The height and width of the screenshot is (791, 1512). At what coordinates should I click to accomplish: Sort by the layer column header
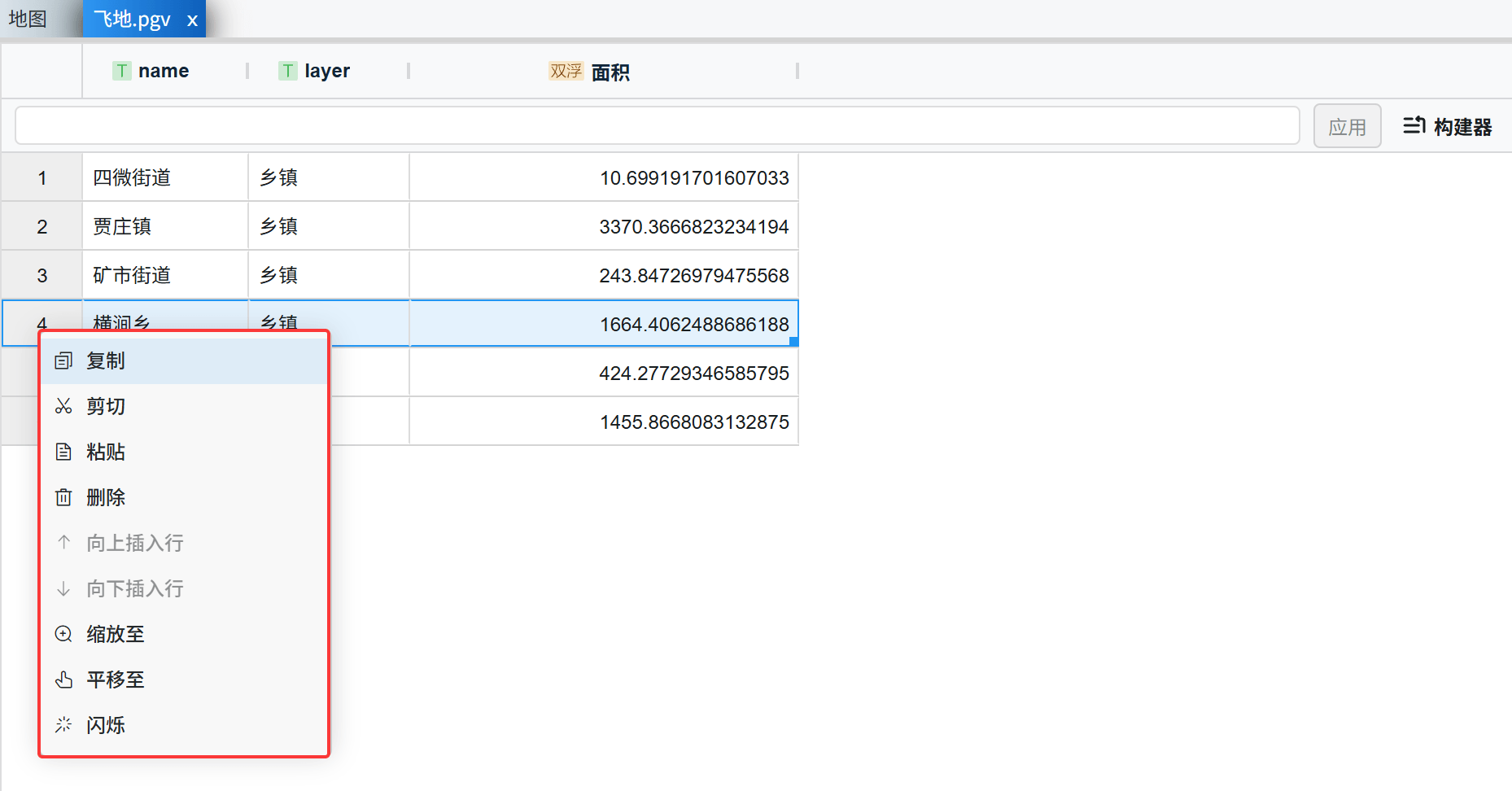point(327,72)
